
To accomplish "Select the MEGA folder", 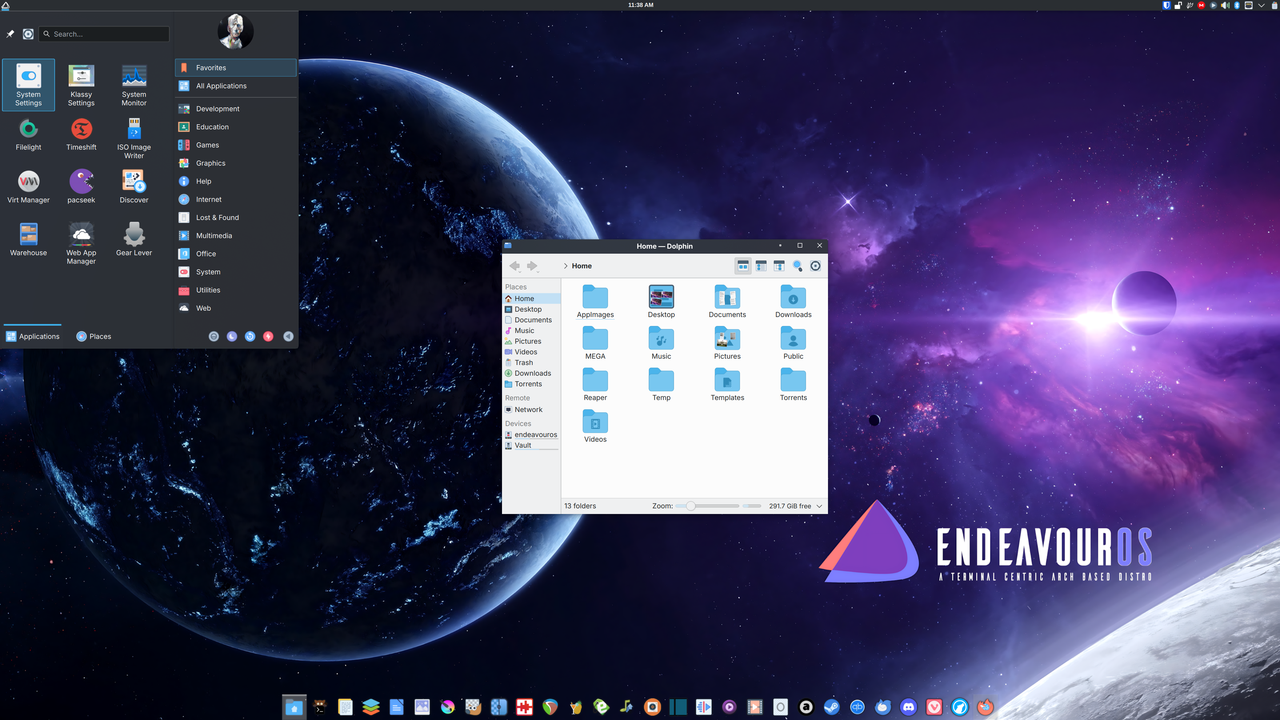I will [595, 343].
